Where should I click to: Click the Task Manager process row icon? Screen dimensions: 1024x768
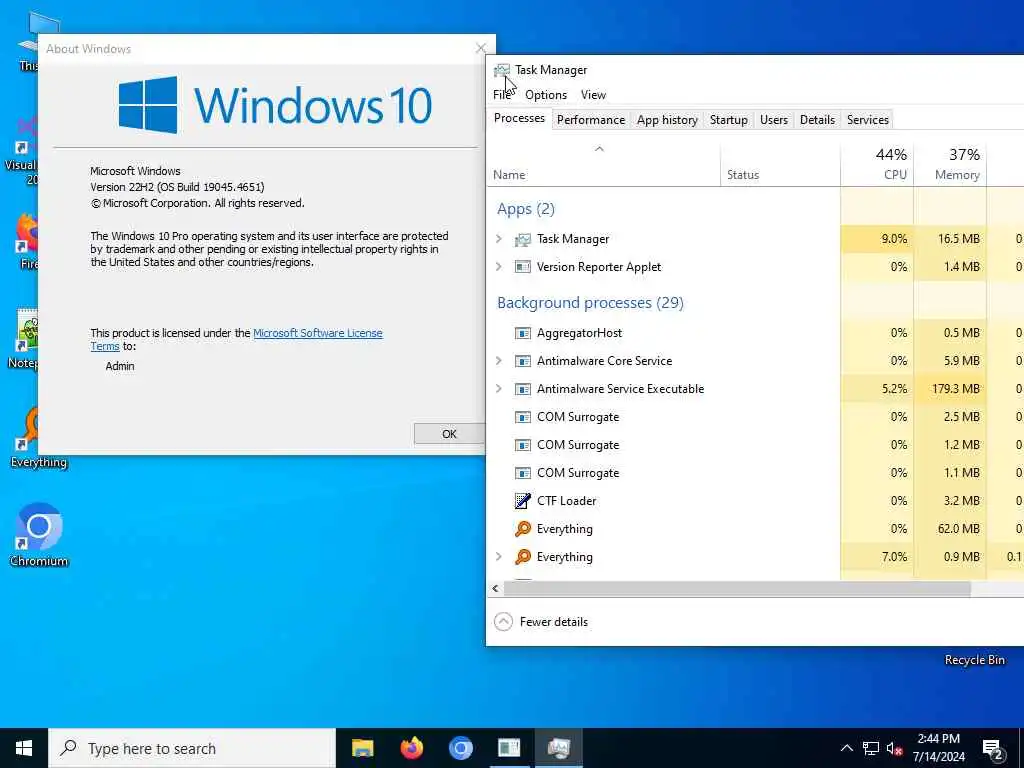pyautogui.click(x=522, y=240)
